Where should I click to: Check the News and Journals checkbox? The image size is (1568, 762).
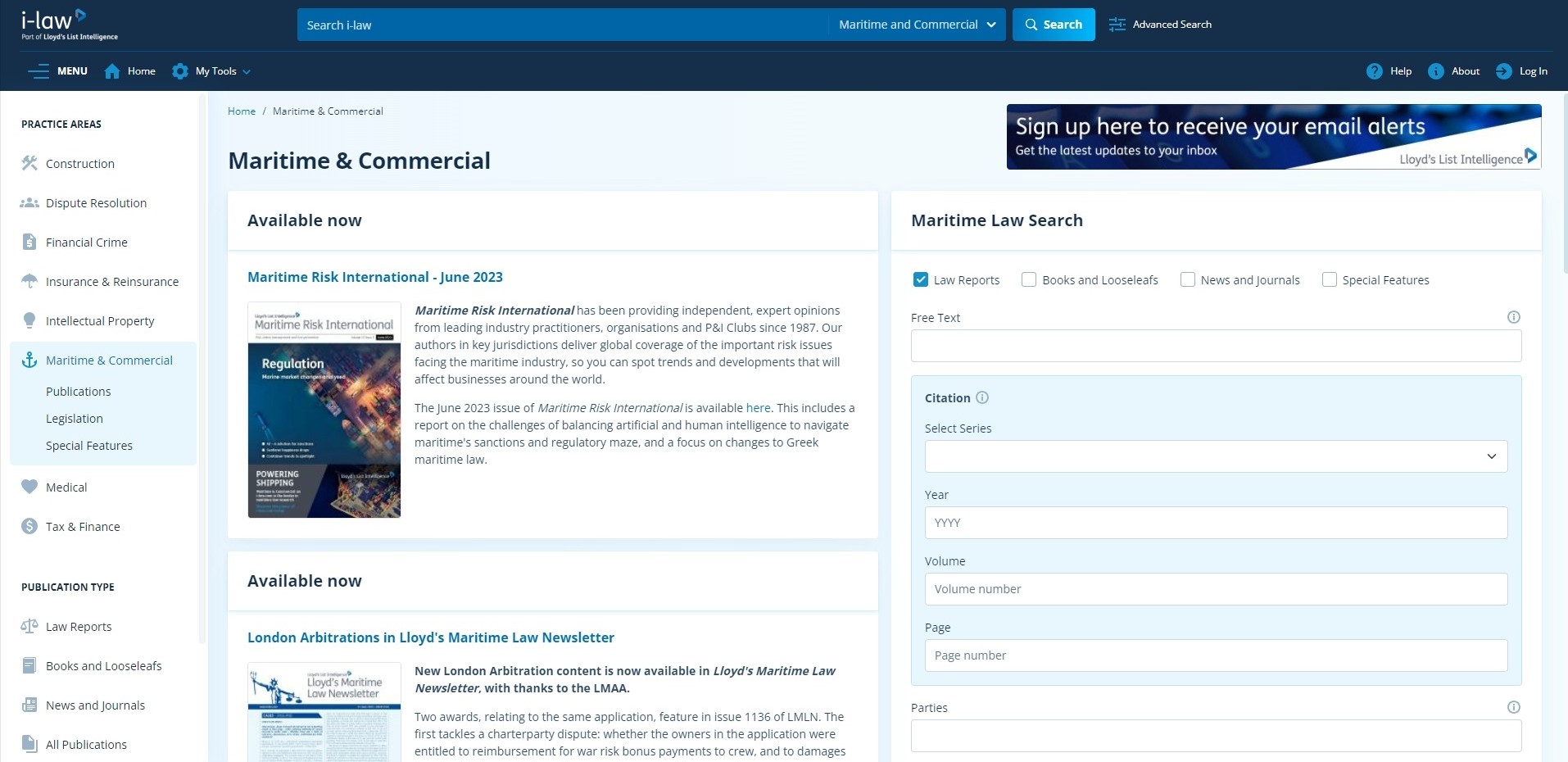[x=1187, y=279]
